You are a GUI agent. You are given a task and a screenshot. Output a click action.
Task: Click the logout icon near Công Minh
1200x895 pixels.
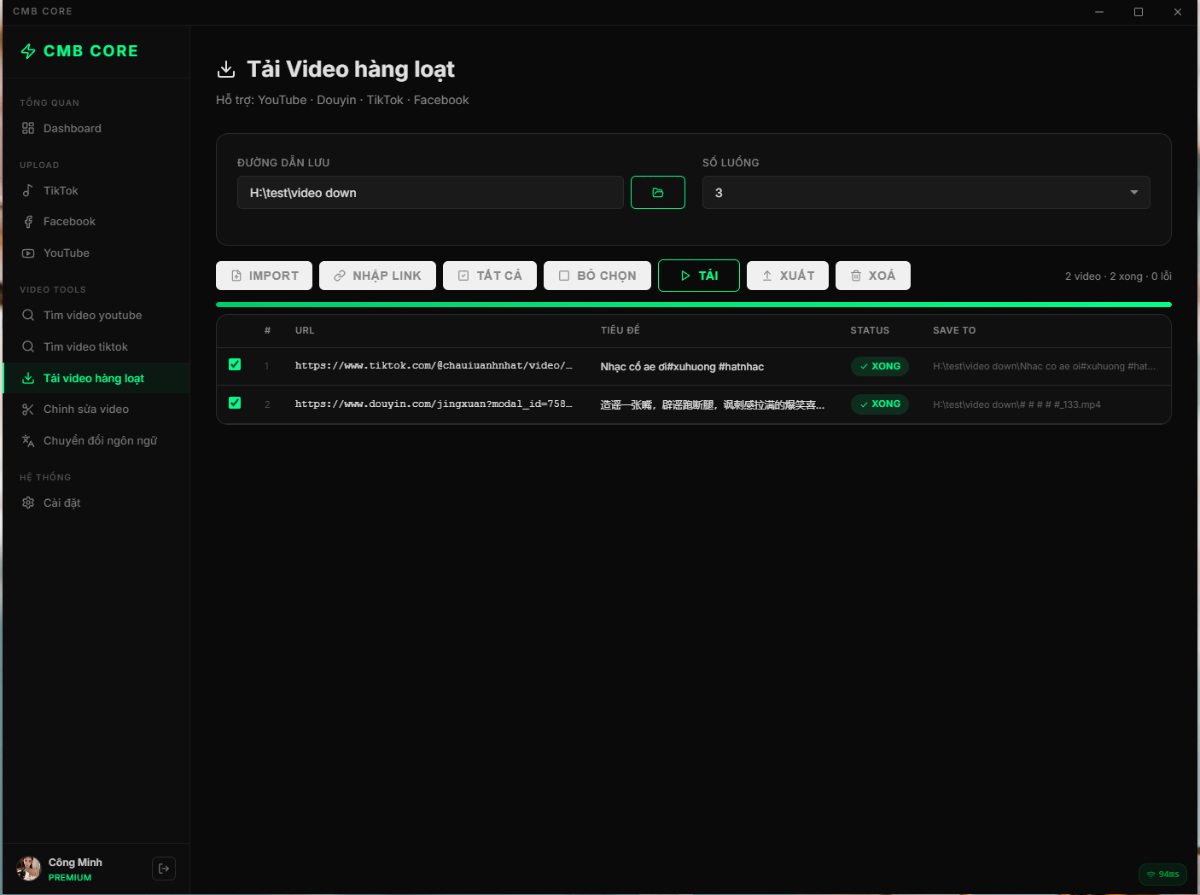(x=163, y=868)
